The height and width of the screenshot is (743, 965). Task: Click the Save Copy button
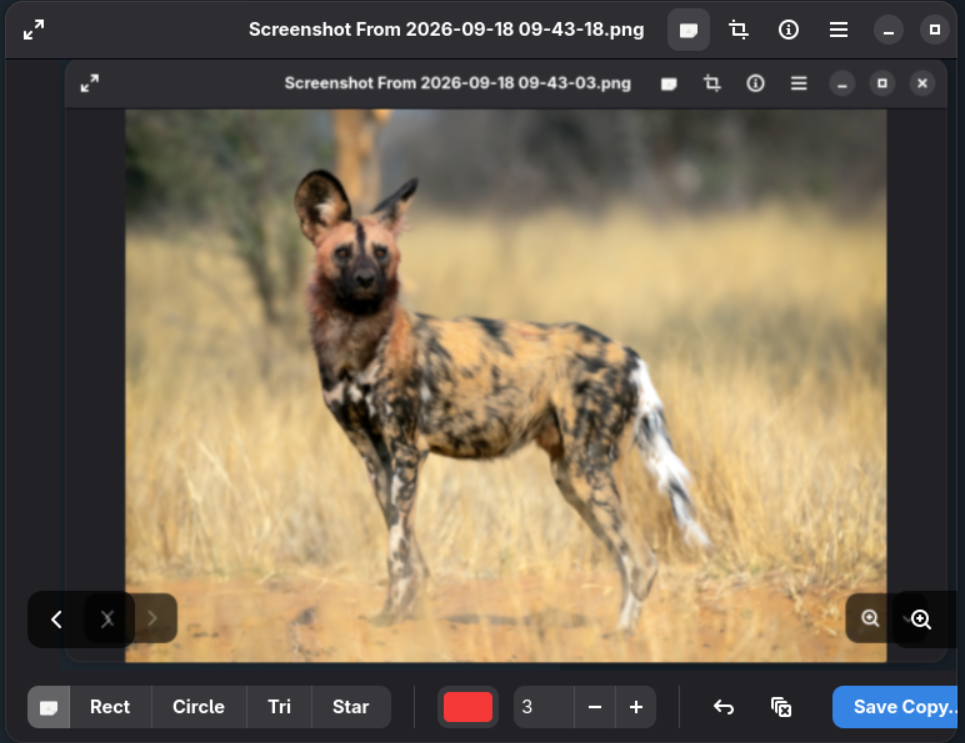tap(895, 707)
